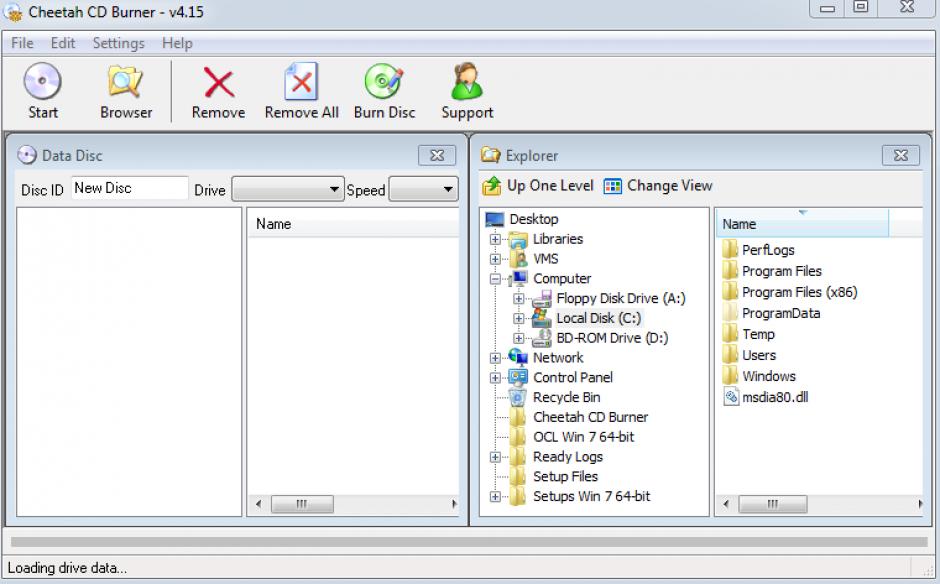This screenshot has width=940, height=584.
Task: Close the Explorer panel
Action: [900, 155]
